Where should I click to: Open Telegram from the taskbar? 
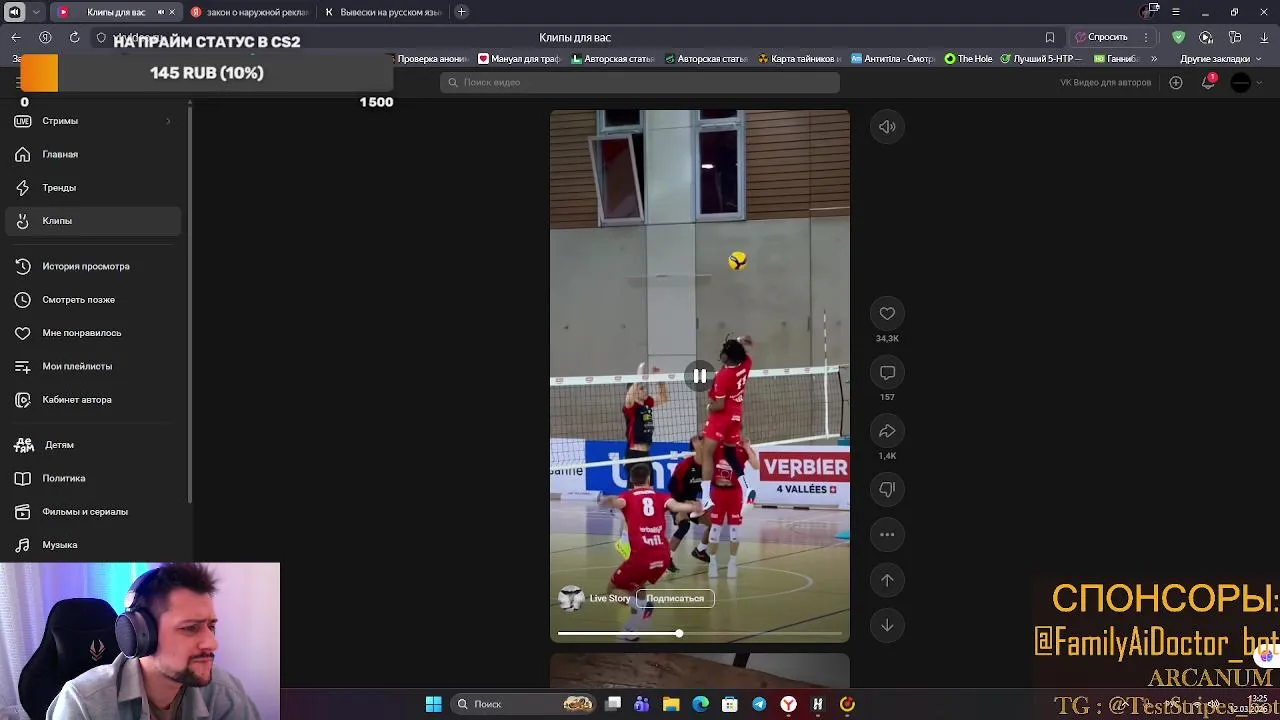pos(759,704)
